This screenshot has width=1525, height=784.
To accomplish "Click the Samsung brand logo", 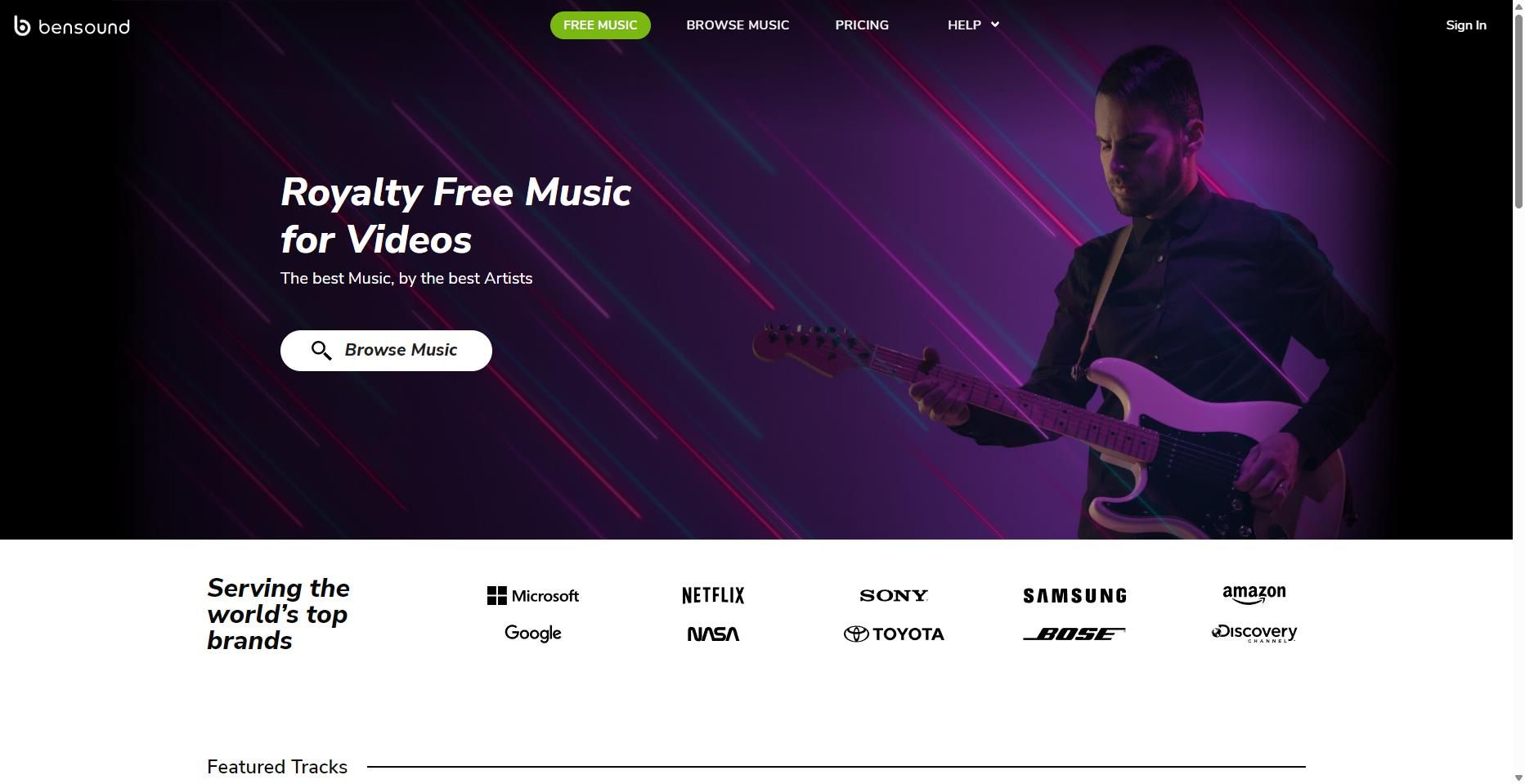I will [1074, 596].
